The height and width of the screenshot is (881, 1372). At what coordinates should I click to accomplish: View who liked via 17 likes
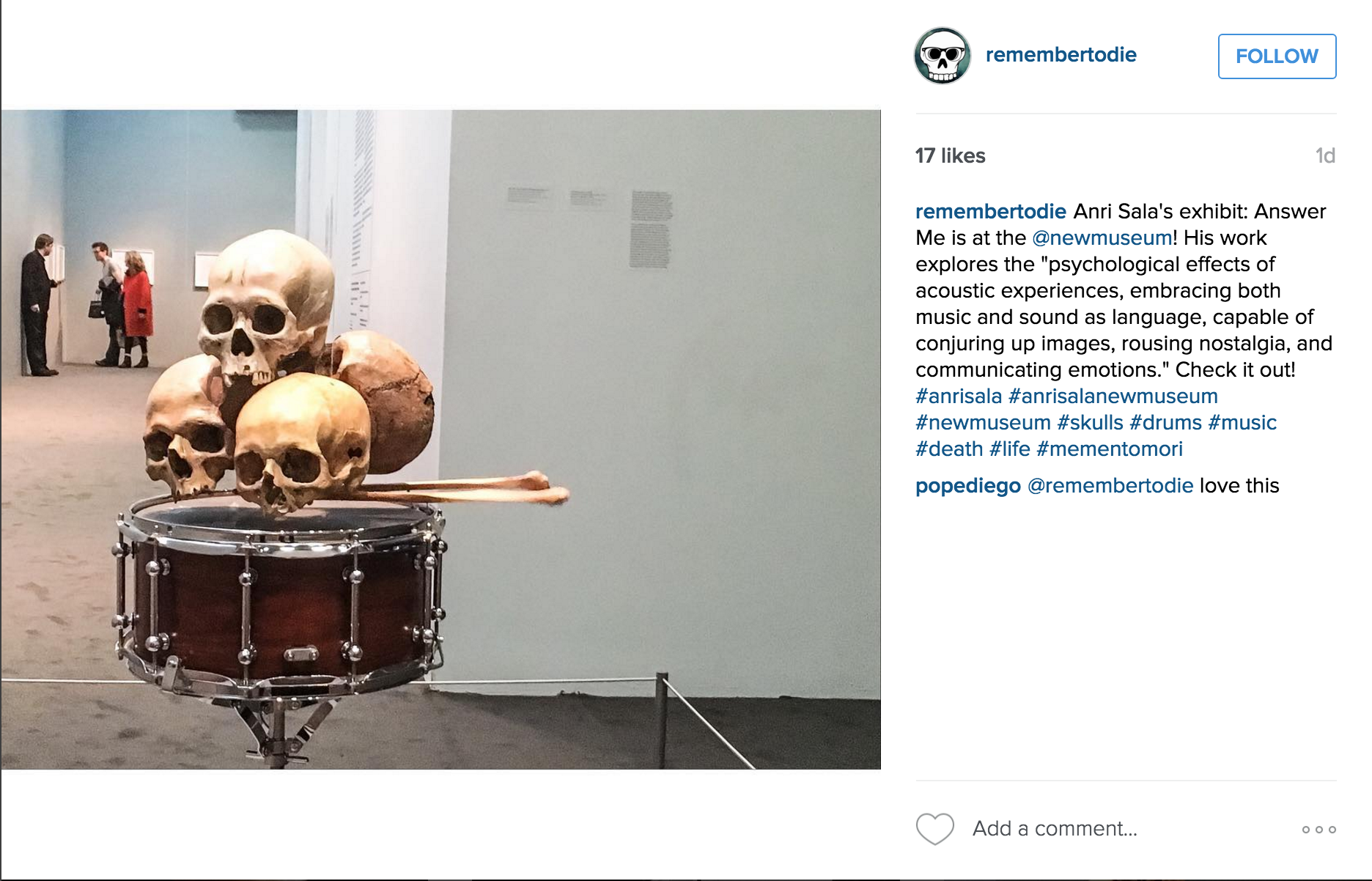950,156
